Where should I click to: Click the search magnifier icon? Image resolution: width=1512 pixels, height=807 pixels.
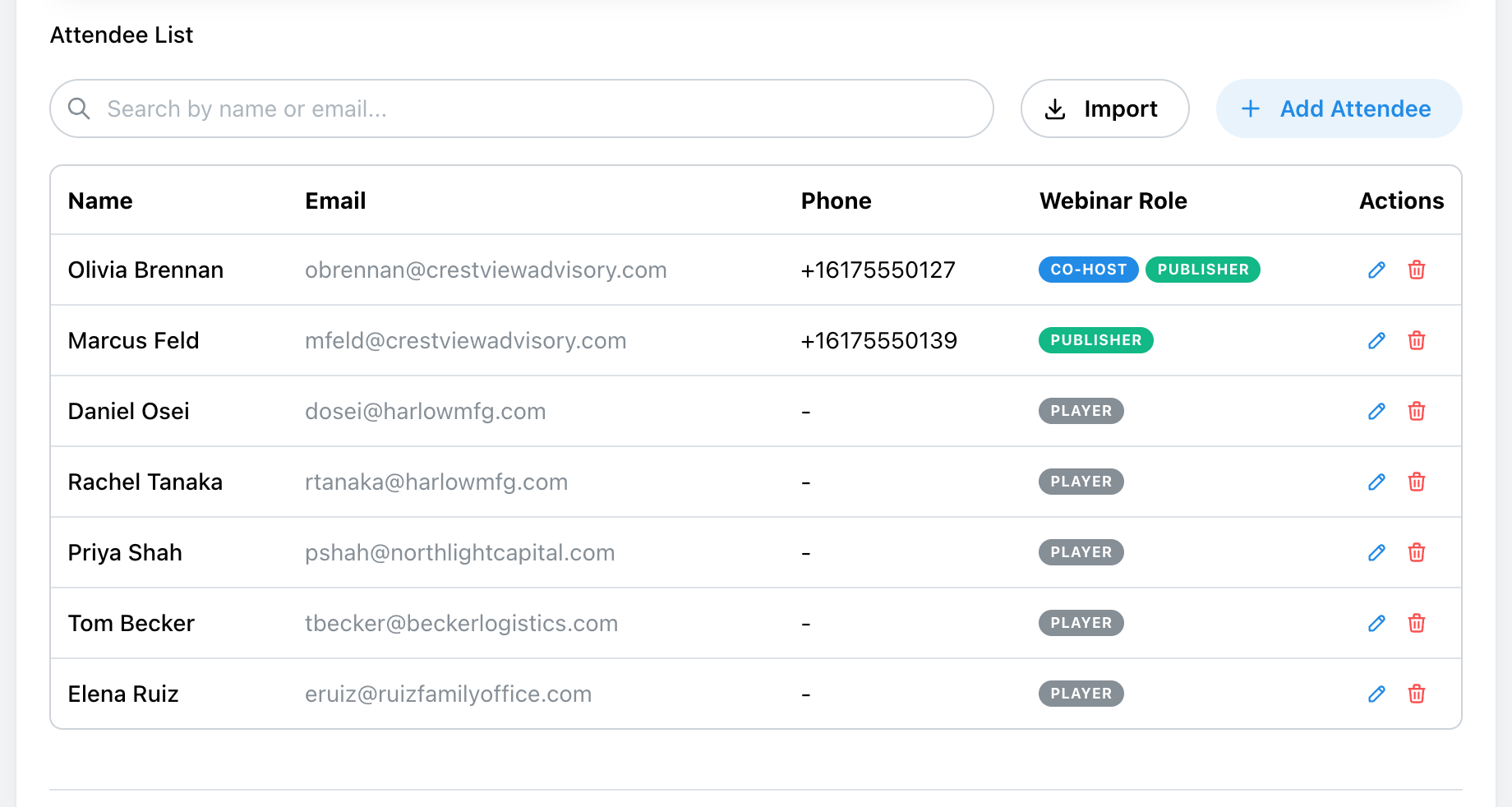[79, 108]
